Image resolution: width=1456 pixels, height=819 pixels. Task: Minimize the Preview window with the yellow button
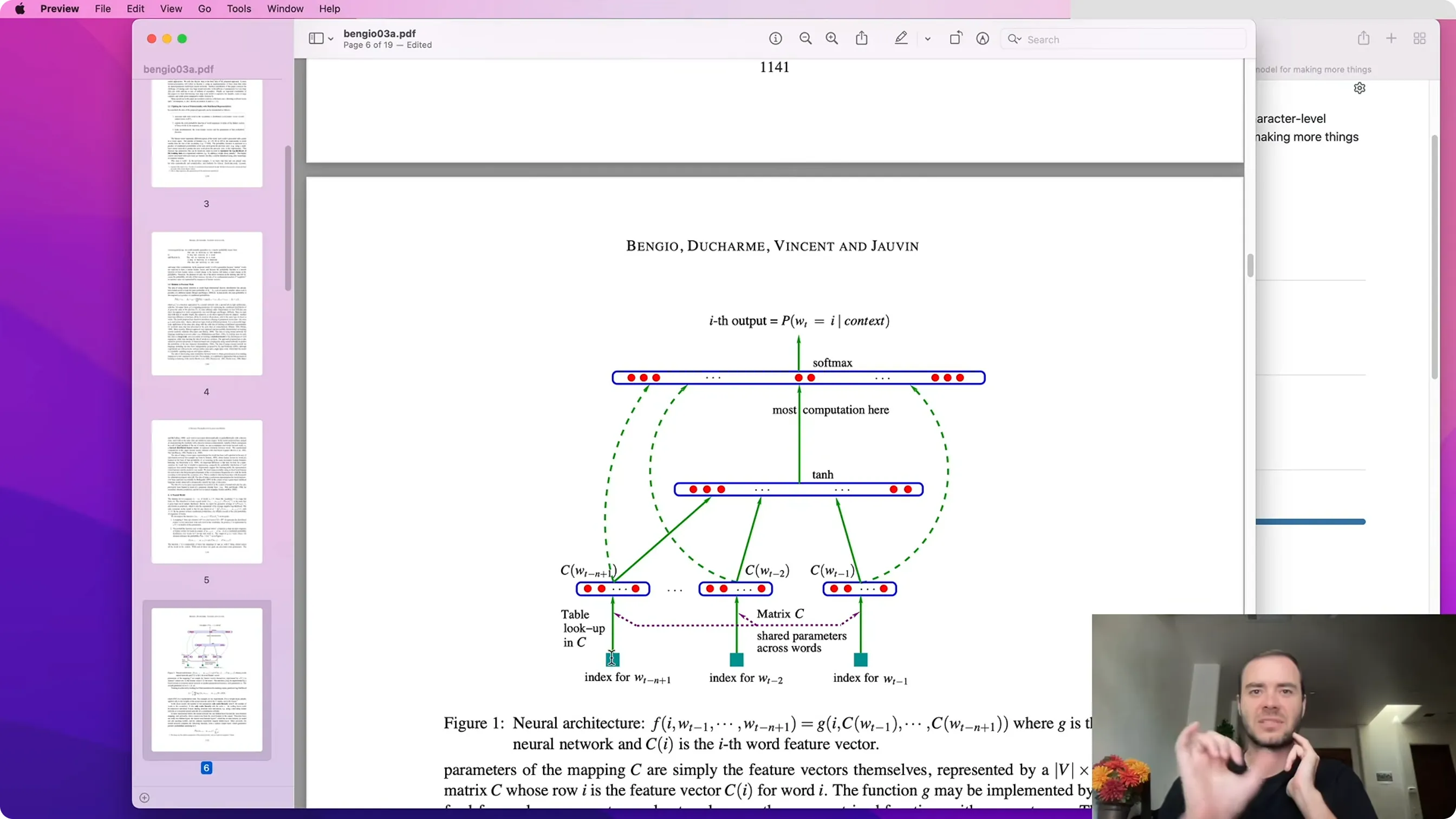pos(167,38)
